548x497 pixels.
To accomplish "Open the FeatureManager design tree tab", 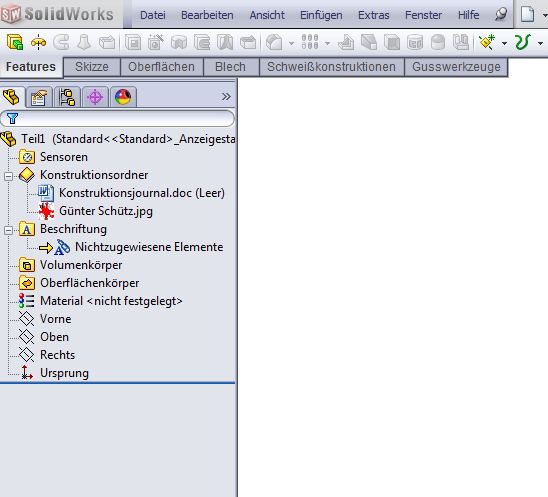I will [11, 97].
